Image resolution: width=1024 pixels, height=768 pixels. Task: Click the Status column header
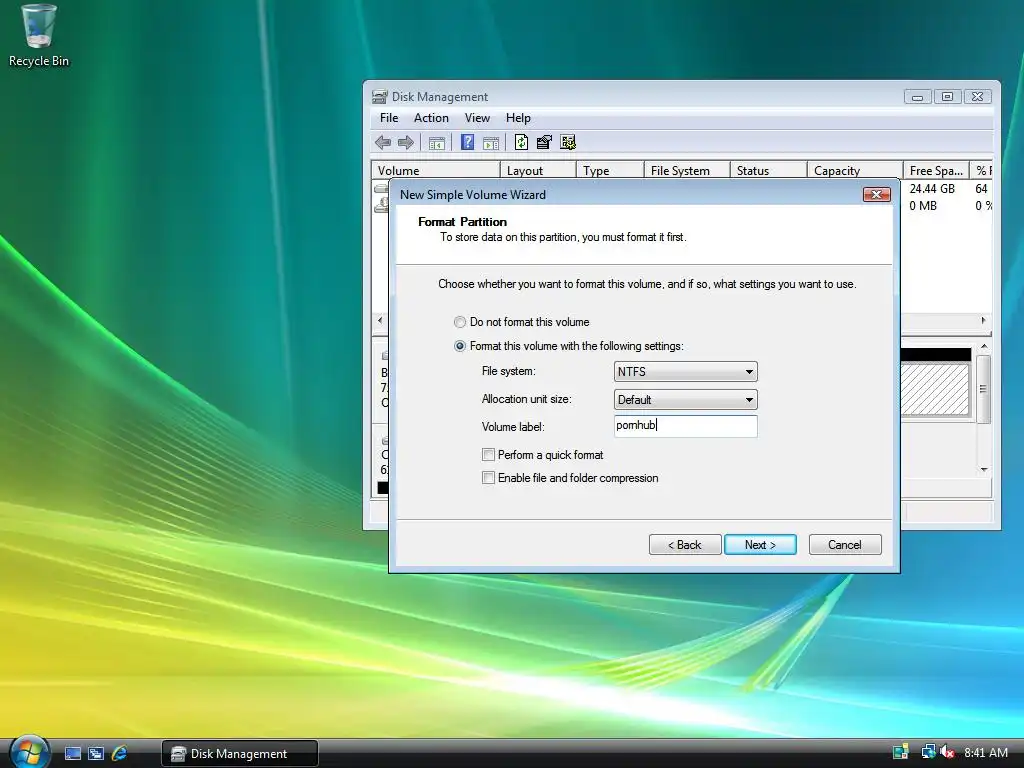[769, 170]
